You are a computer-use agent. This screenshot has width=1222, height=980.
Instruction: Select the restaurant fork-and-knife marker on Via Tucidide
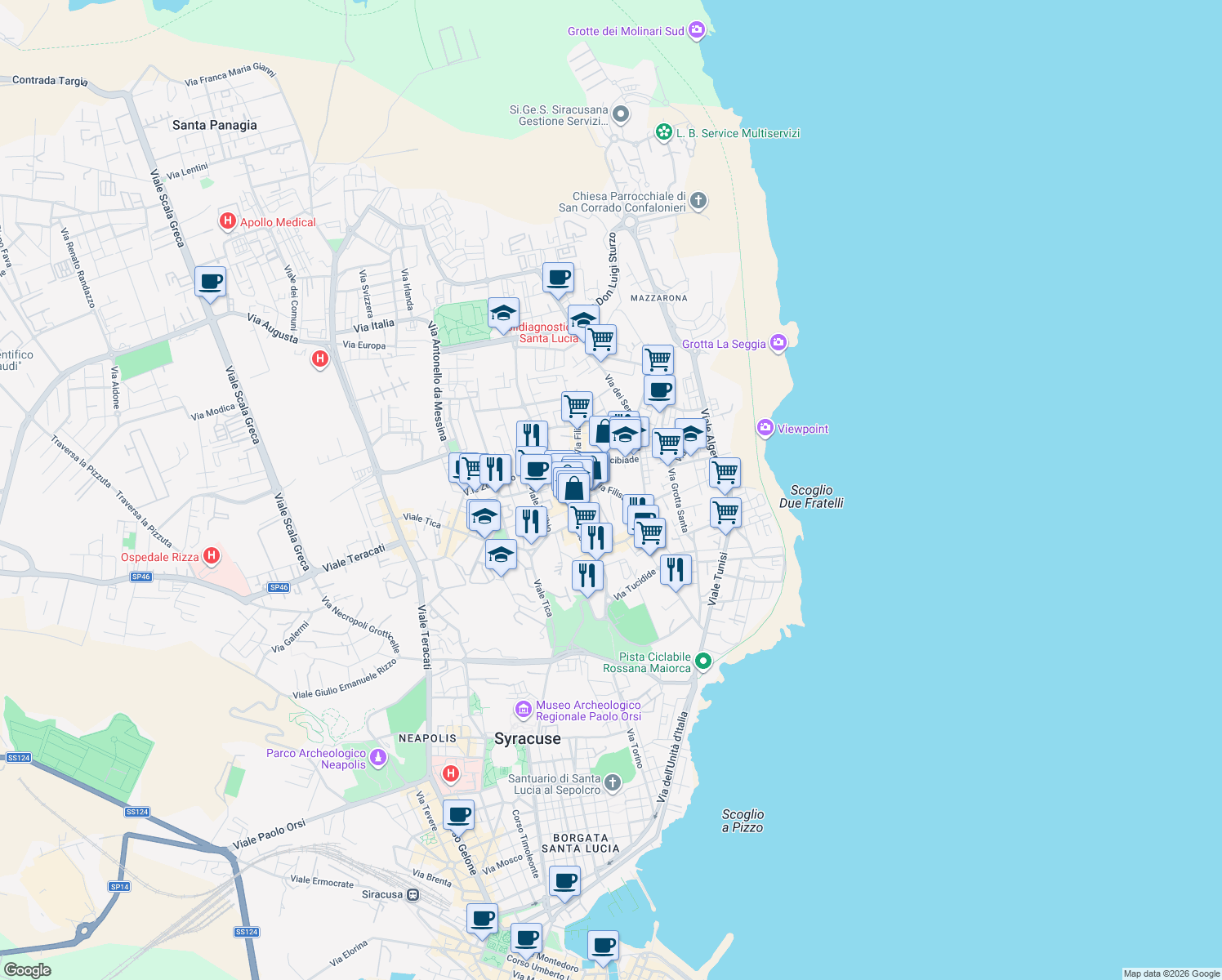click(x=676, y=568)
